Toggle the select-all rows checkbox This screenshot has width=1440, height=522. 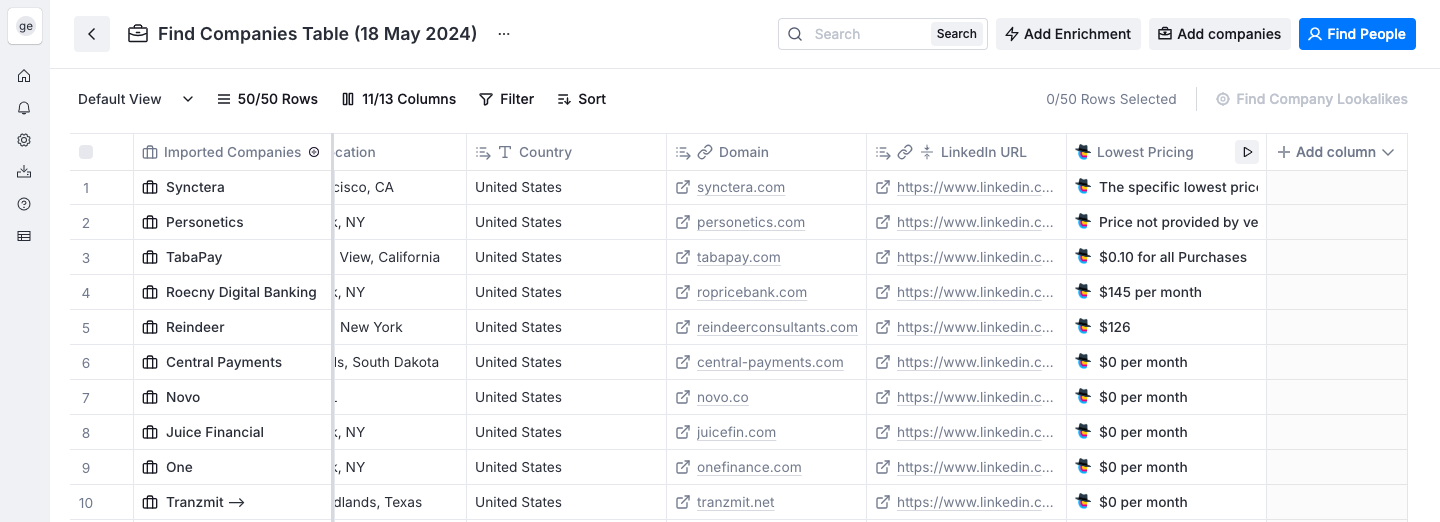point(86,152)
